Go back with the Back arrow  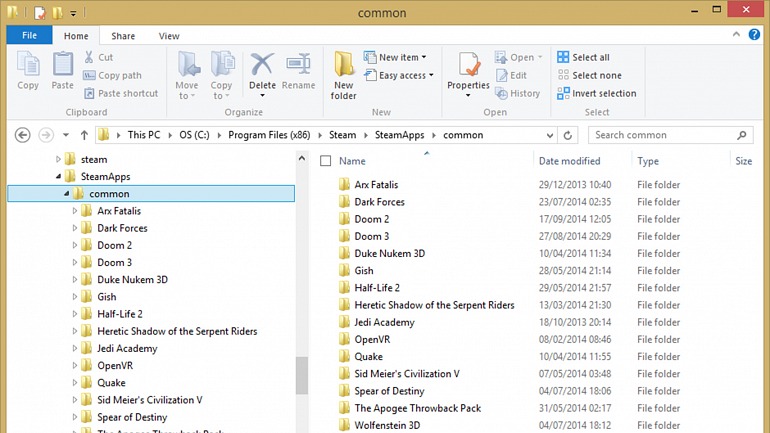click(23, 135)
